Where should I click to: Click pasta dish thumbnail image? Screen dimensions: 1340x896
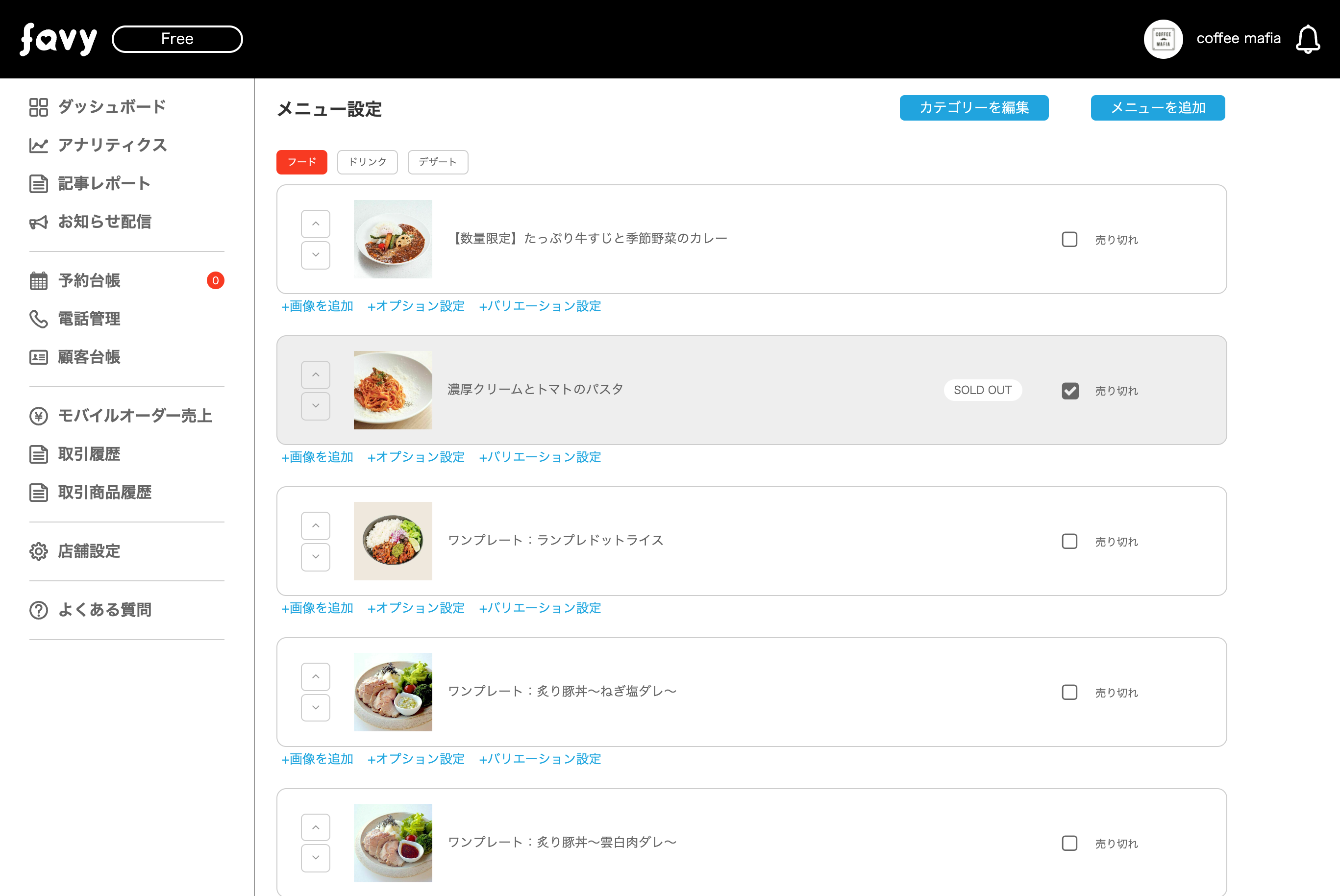pos(393,389)
